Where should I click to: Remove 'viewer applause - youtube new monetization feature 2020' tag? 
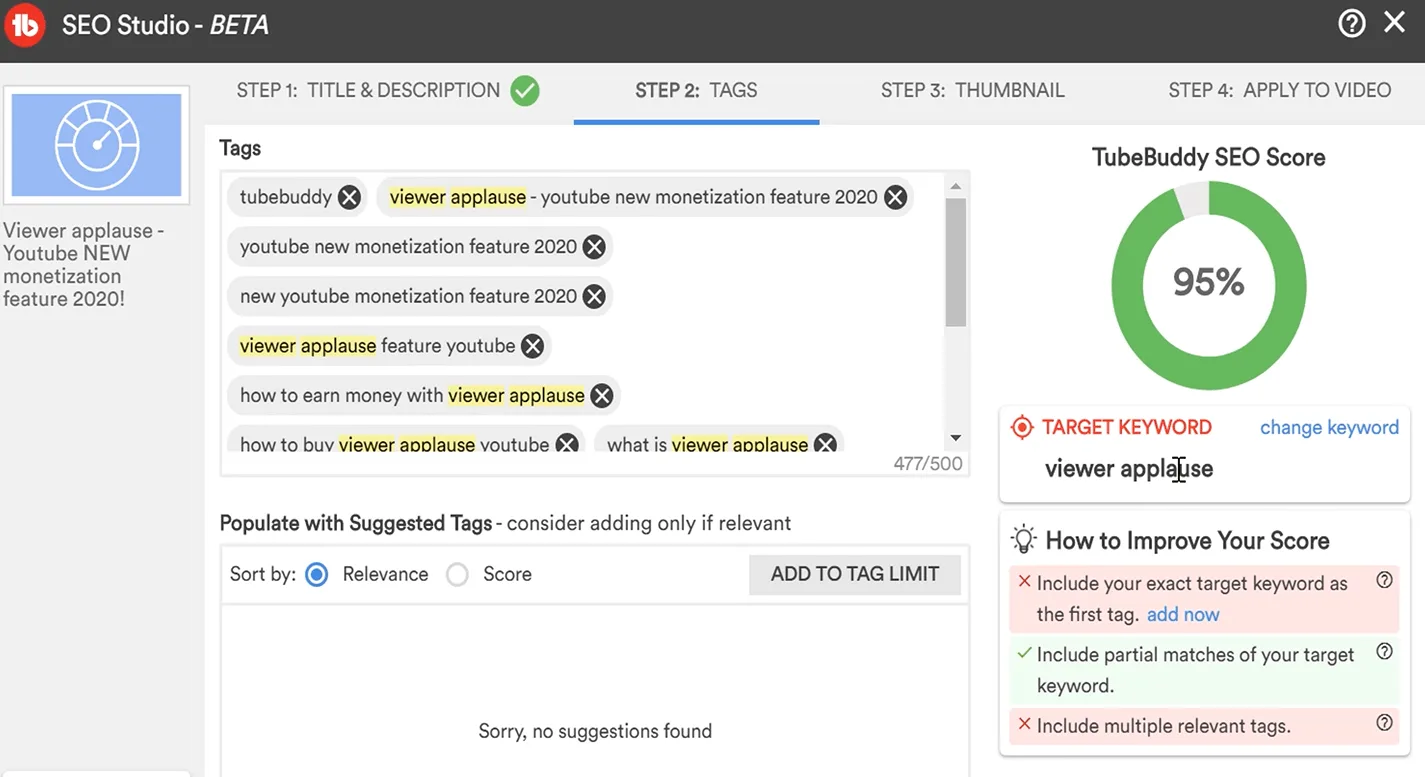(895, 197)
